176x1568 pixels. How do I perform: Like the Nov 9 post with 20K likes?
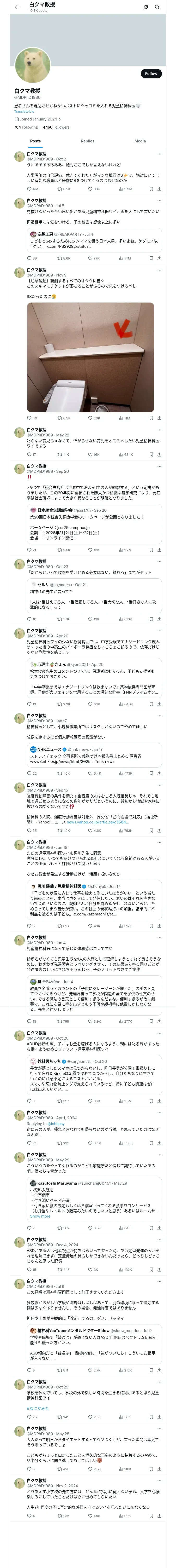[x=90, y=418]
